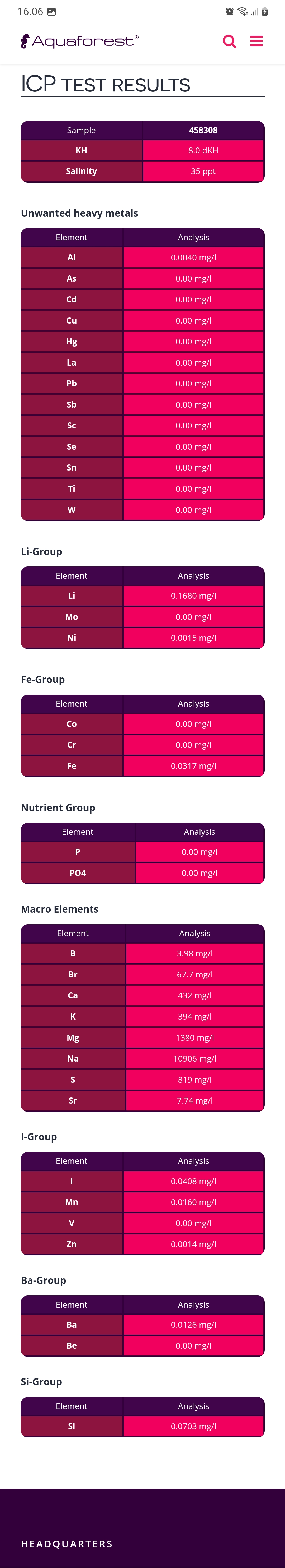Click the Si 0.0703 mg/l value
The height and width of the screenshot is (1568, 285).
click(193, 1426)
